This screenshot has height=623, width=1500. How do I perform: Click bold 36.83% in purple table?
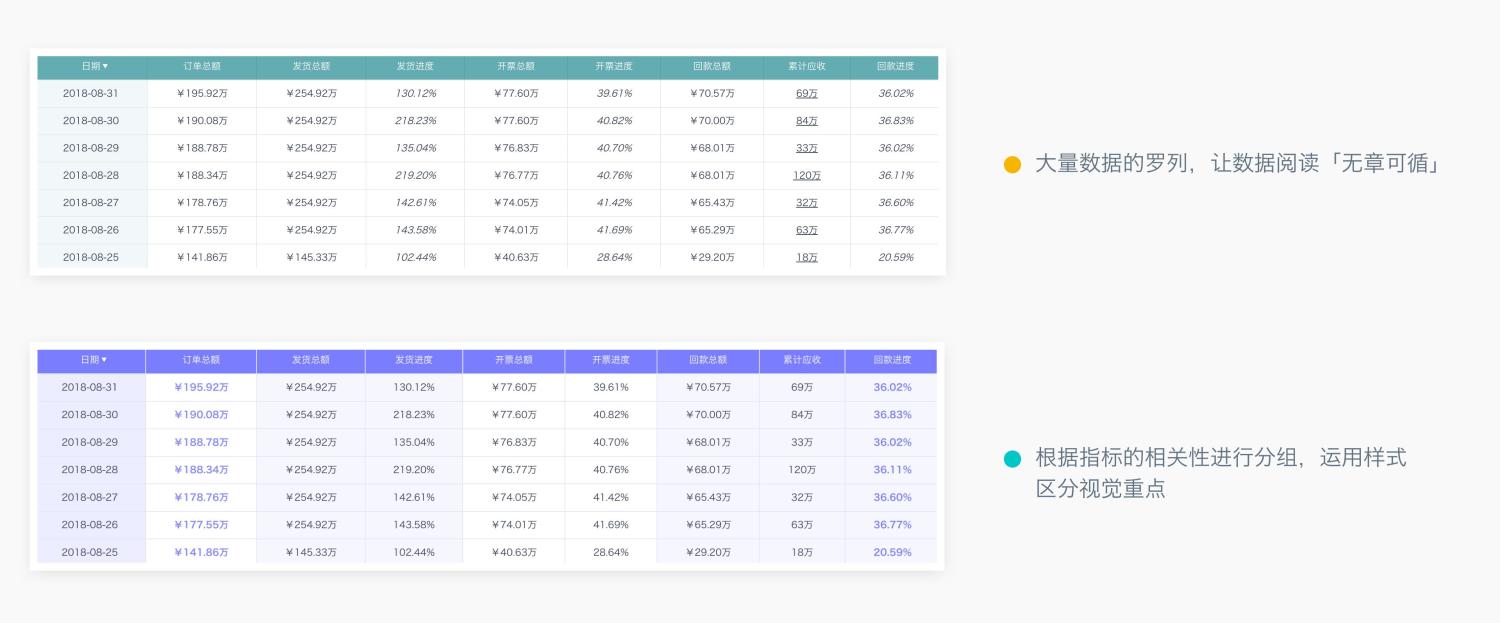pyautogui.click(x=892, y=415)
